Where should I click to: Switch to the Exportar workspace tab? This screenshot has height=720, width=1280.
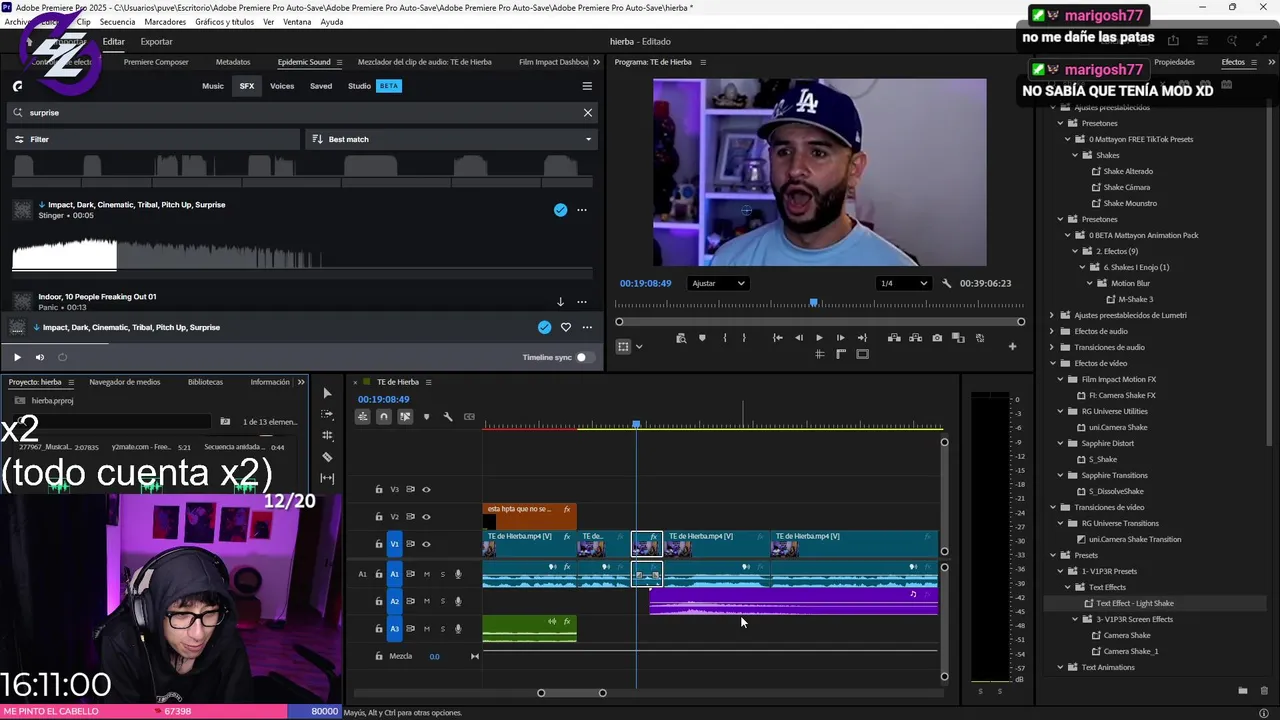[156, 42]
